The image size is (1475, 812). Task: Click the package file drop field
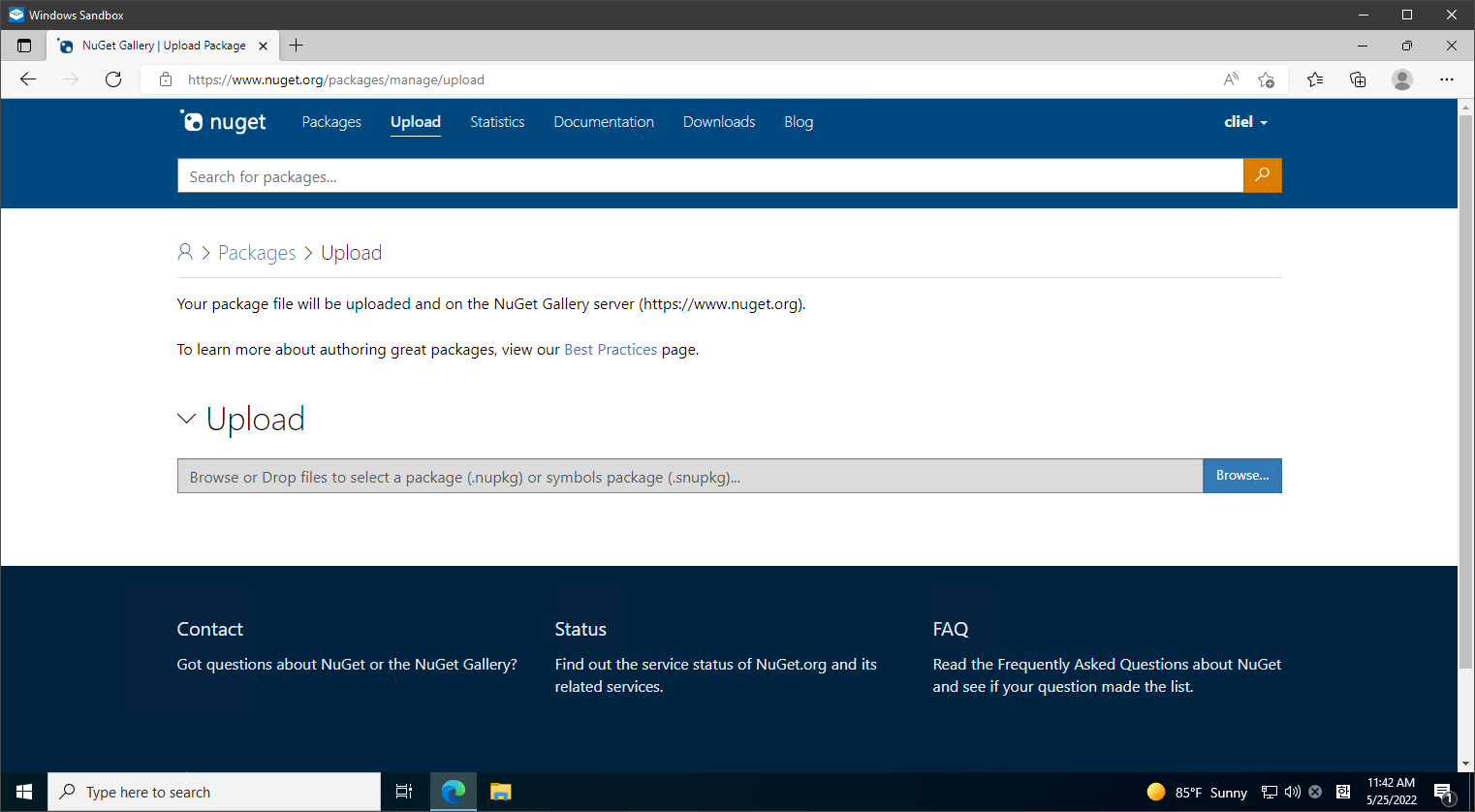[x=690, y=476]
